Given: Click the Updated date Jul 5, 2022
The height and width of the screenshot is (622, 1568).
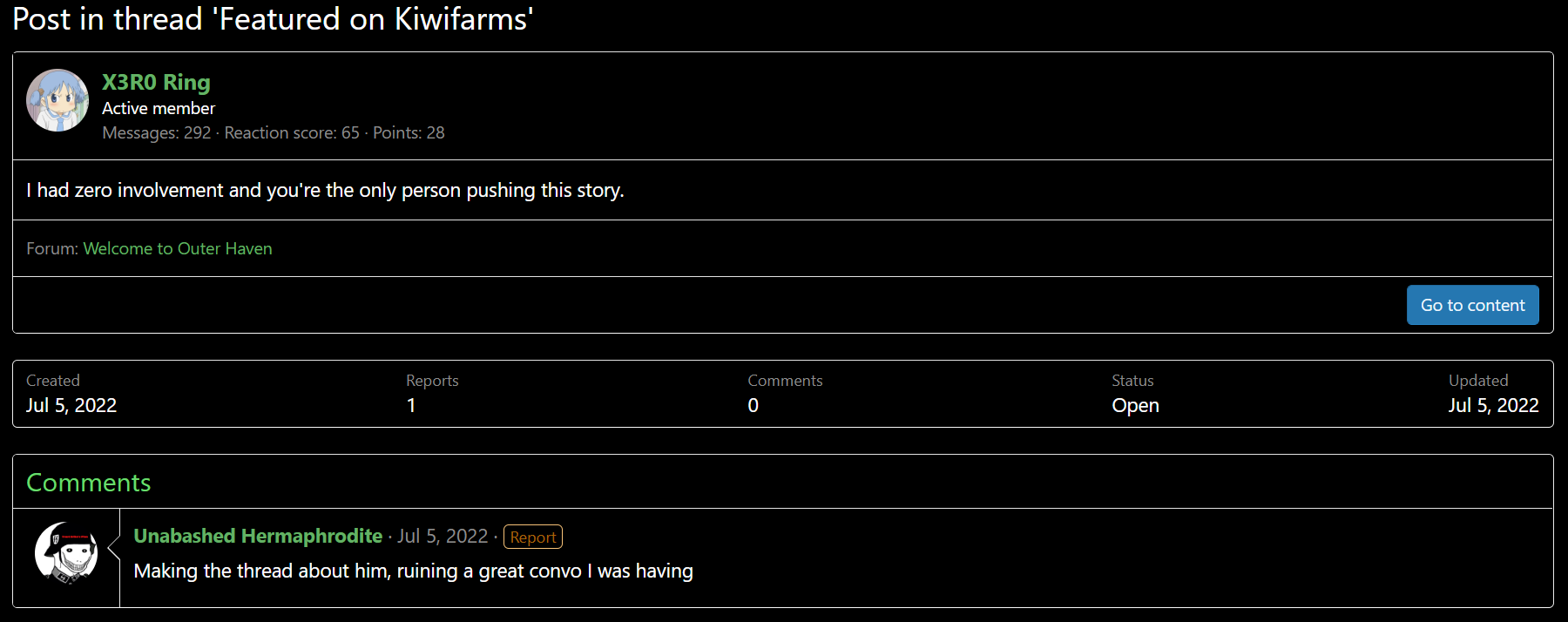Looking at the screenshot, I should [x=1493, y=405].
